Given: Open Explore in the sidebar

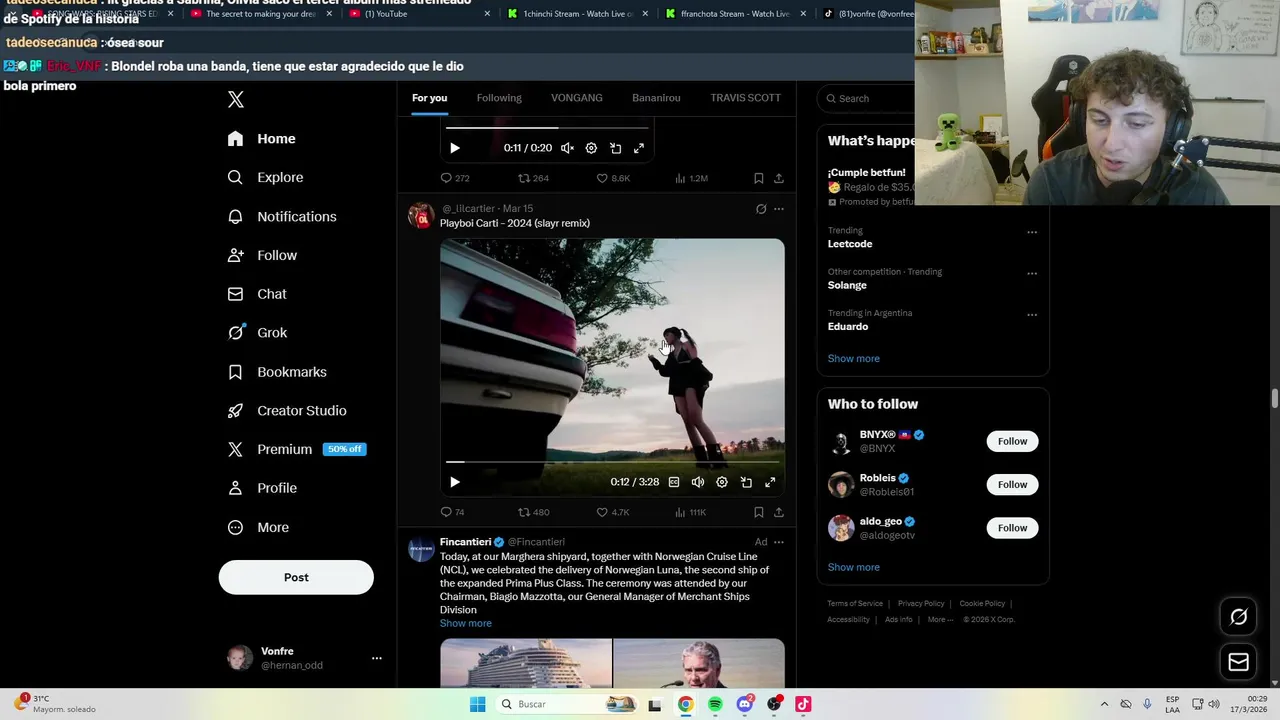Looking at the screenshot, I should pyautogui.click(x=266, y=178).
